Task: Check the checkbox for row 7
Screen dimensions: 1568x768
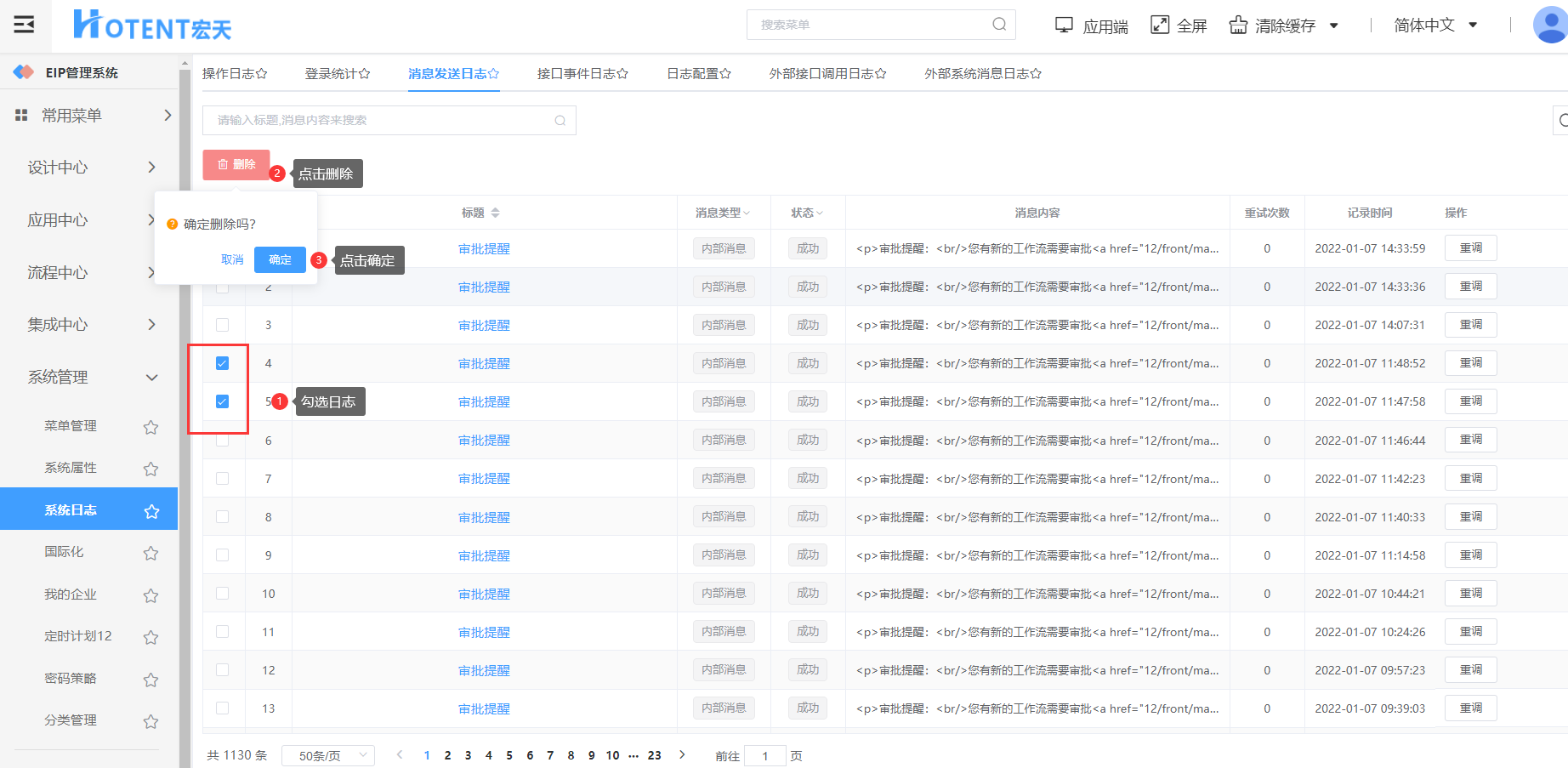Action: tap(222, 479)
